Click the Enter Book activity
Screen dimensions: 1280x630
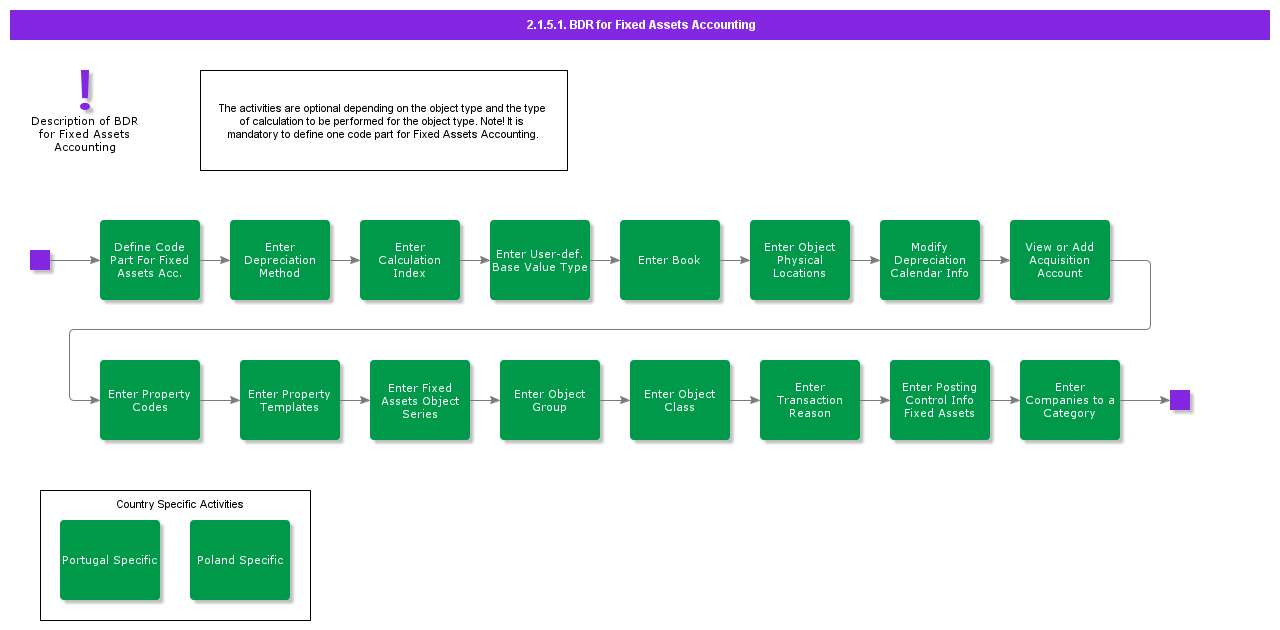click(670, 260)
